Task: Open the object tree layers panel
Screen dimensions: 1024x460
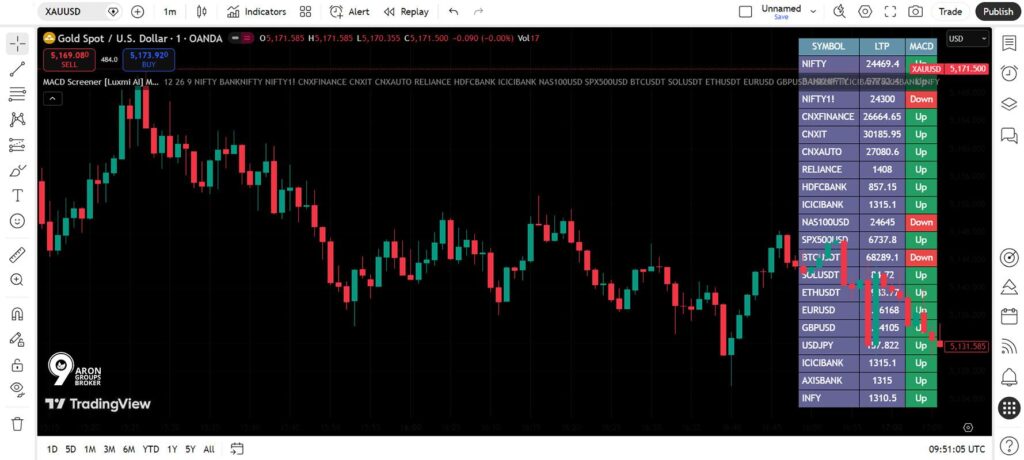Action: tap(1009, 104)
